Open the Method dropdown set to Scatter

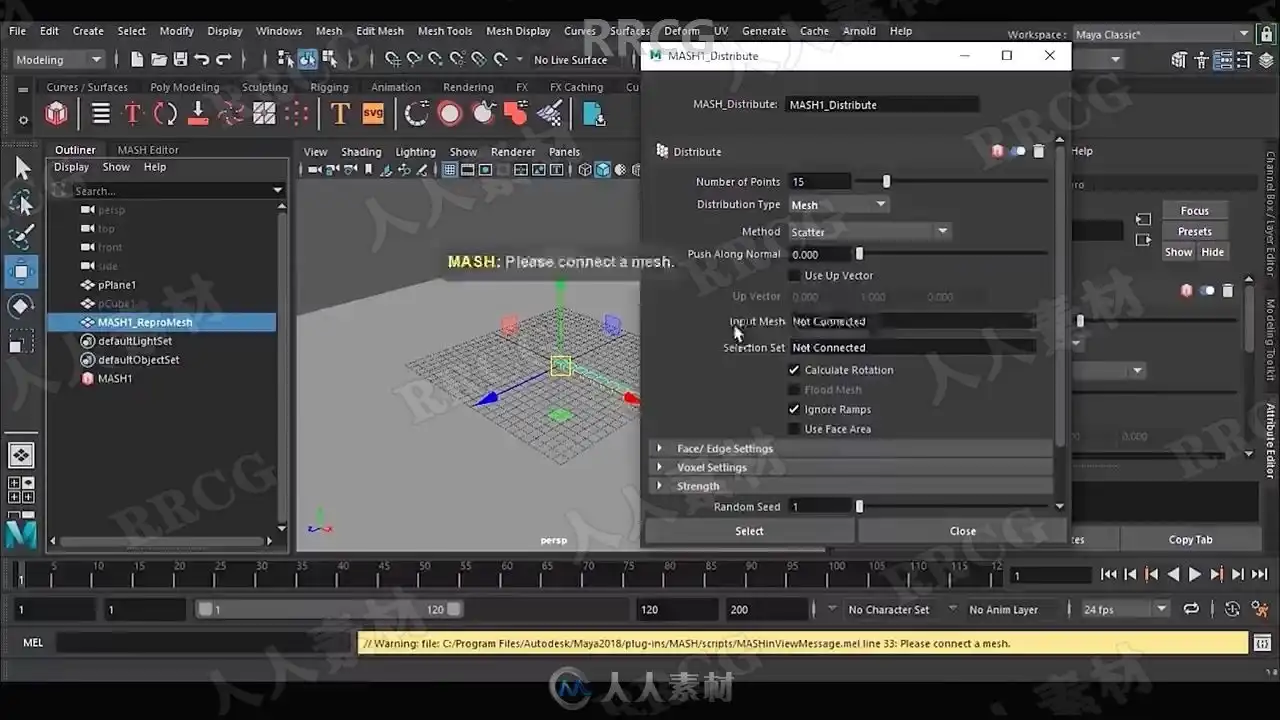click(869, 232)
